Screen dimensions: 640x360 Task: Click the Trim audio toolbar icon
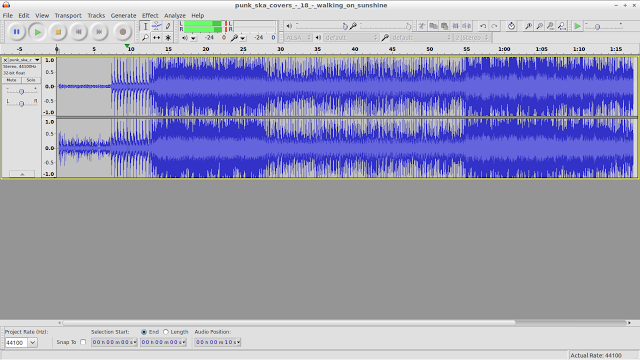455,26
